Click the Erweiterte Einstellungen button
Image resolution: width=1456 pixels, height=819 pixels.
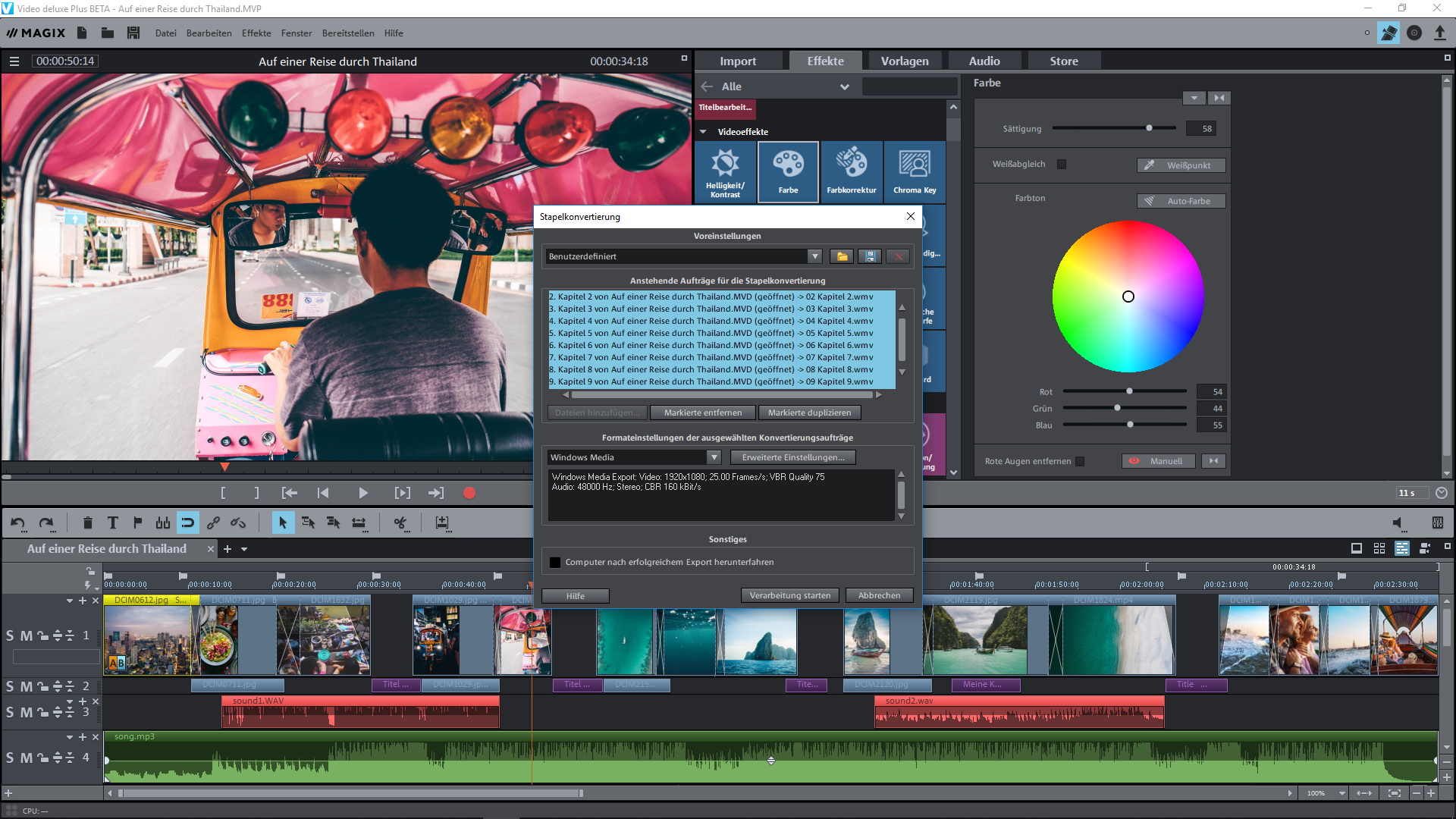[x=792, y=457]
